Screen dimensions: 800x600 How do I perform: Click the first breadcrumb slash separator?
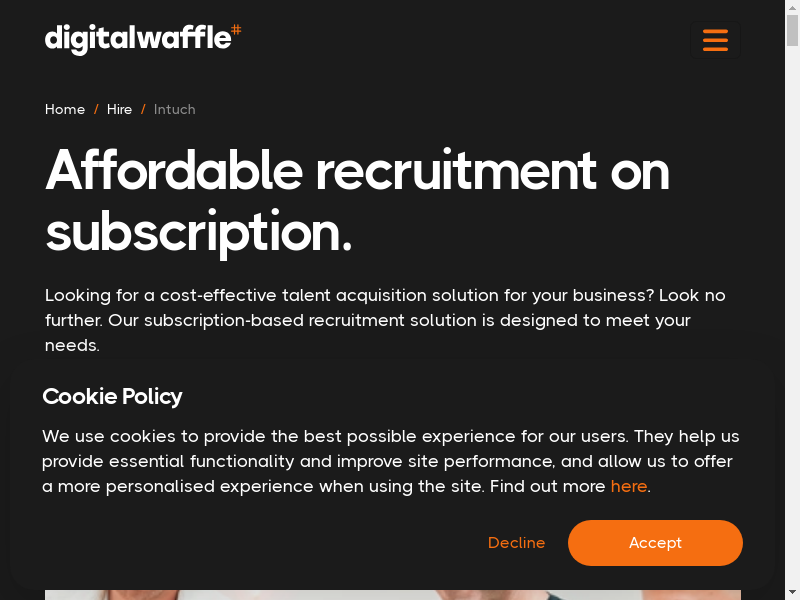[x=96, y=109]
